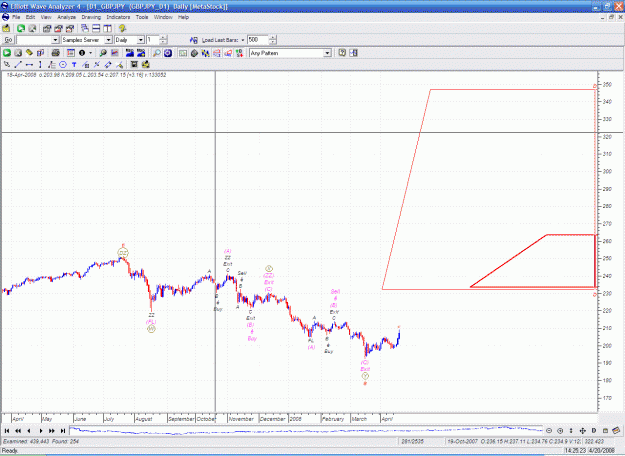Open the Help menu

click(x=183, y=17)
